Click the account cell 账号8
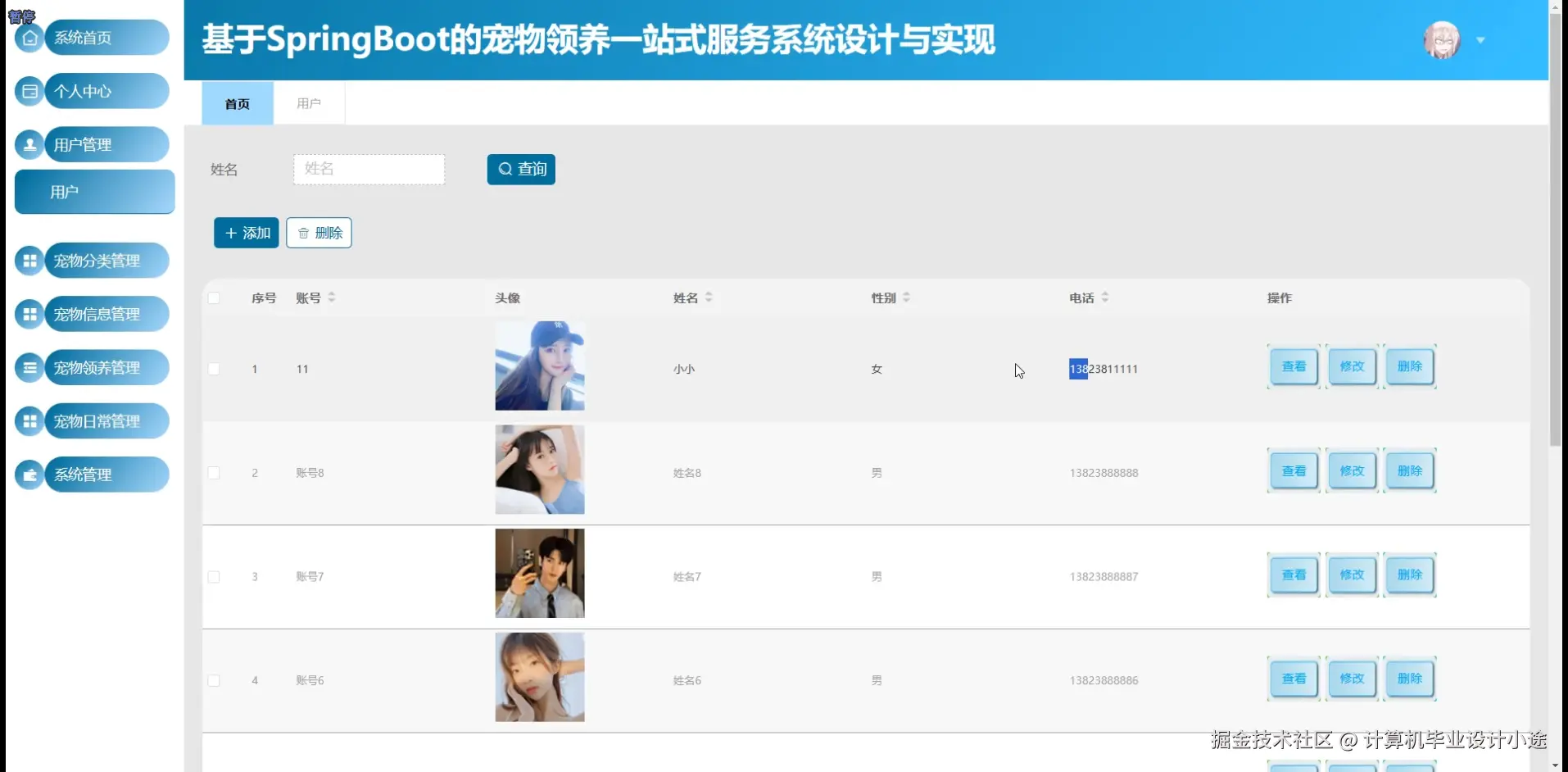The height and width of the screenshot is (772, 1568). pyautogui.click(x=310, y=473)
